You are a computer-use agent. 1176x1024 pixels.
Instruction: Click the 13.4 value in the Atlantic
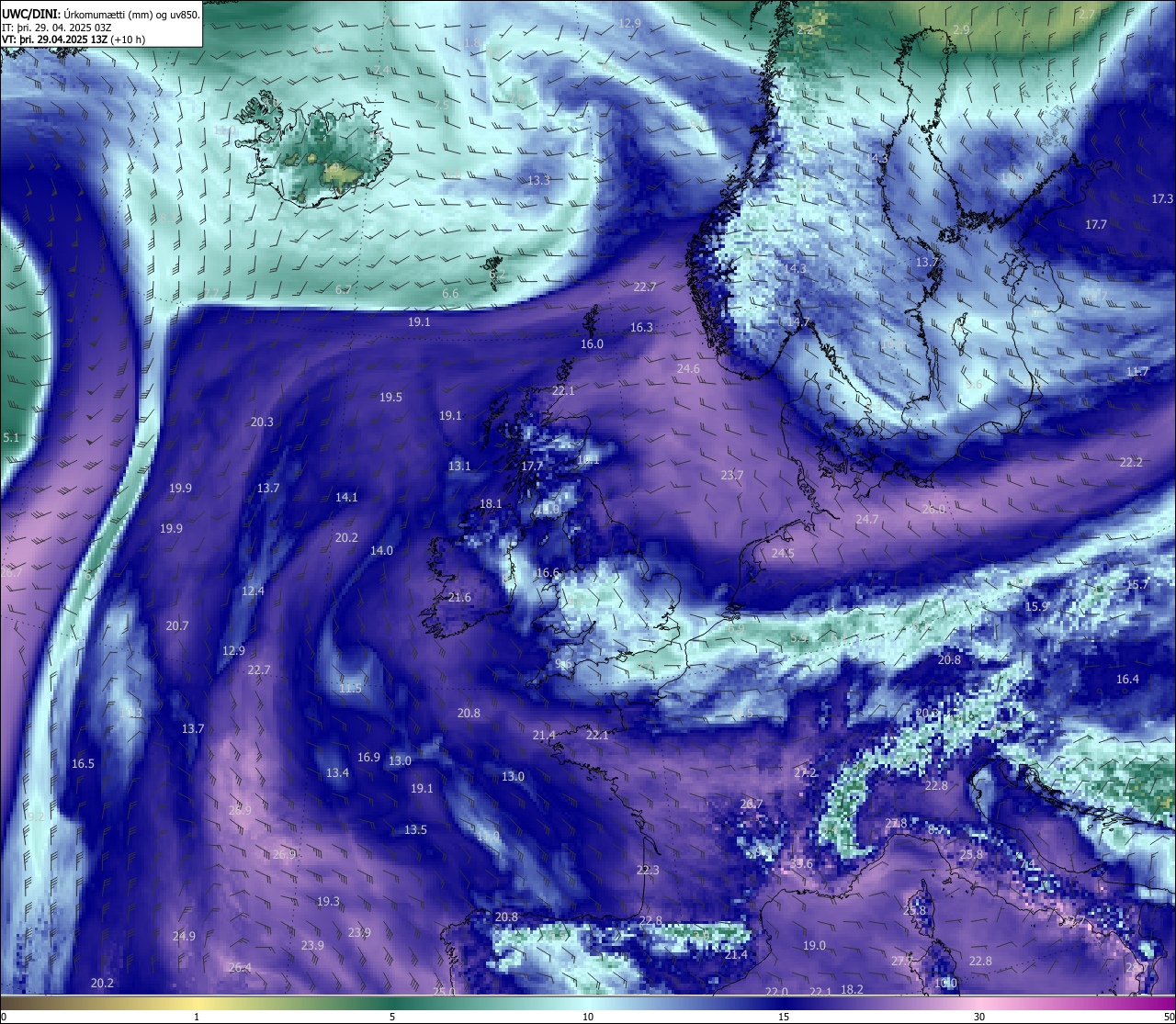pyautogui.click(x=337, y=773)
